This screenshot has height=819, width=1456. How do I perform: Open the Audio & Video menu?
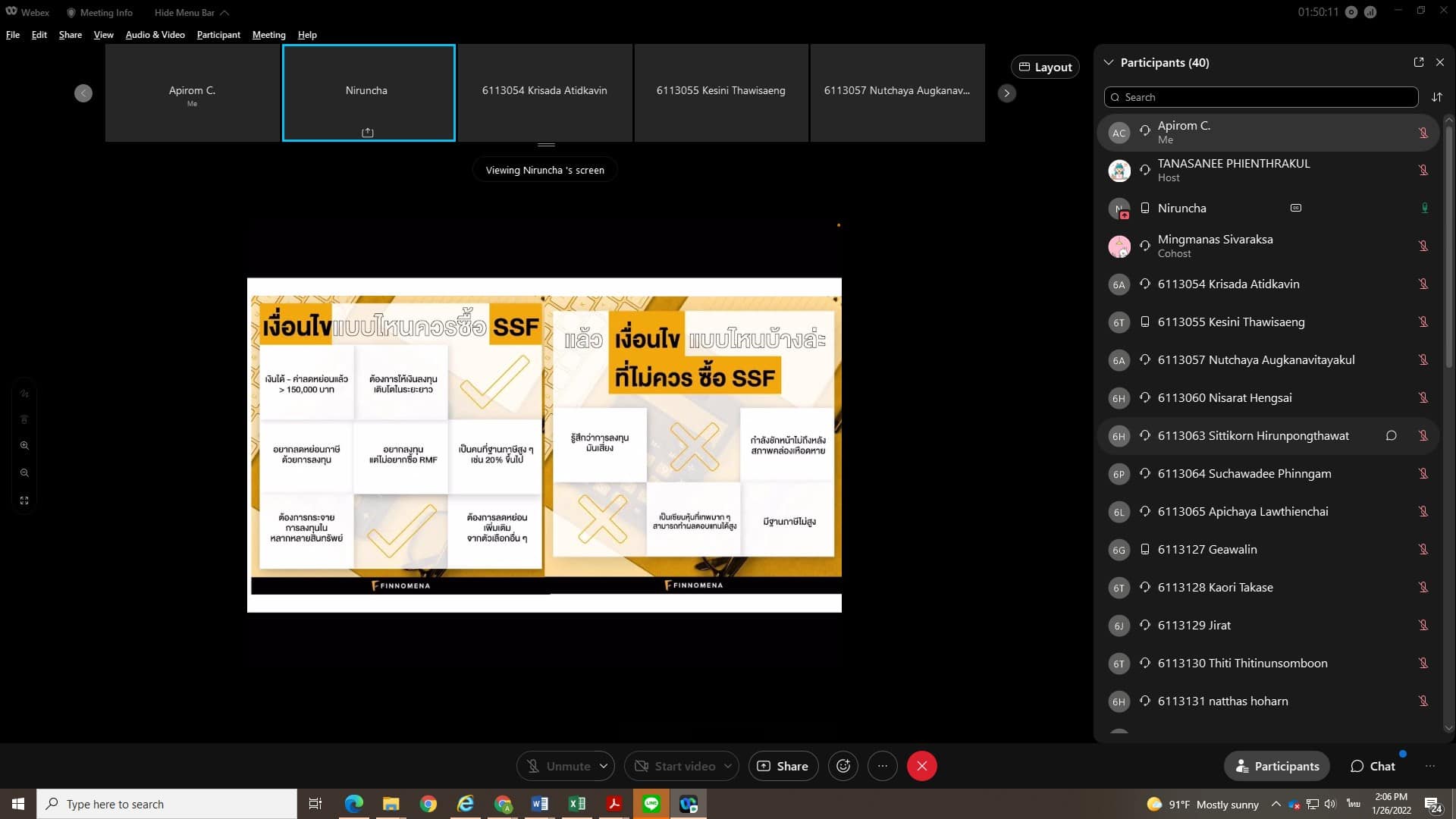pyautogui.click(x=155, y=35)
